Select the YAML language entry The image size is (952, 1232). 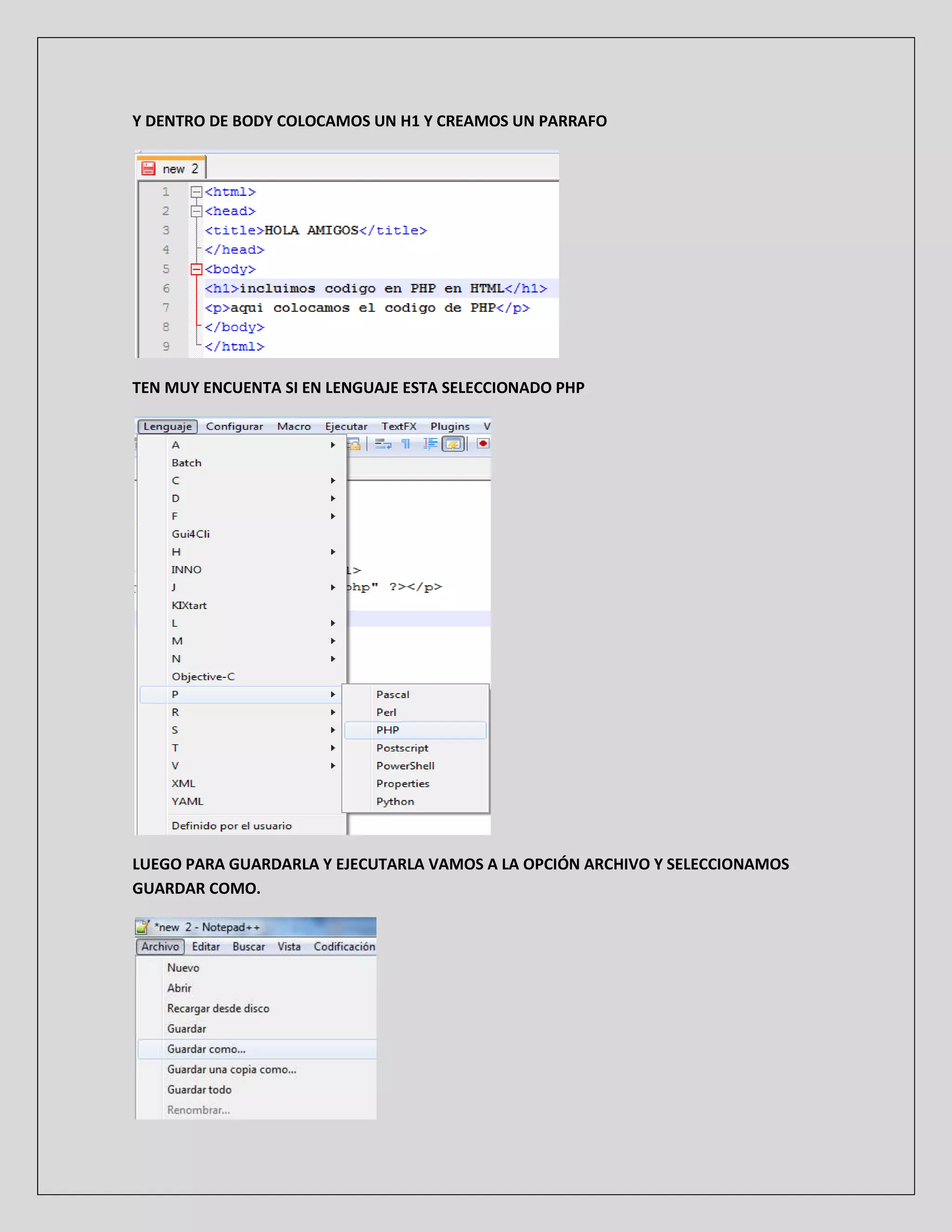click(242, 801)
